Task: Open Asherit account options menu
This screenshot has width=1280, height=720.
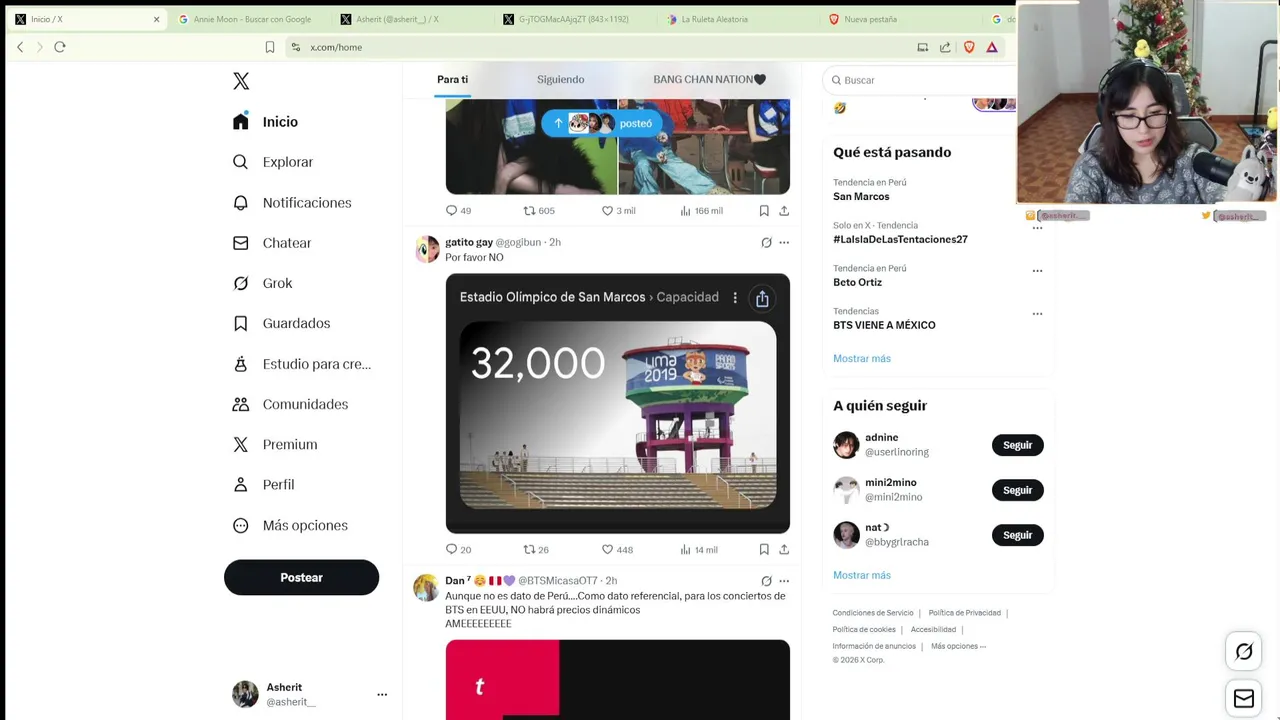Action: click(x=382, y=694)
